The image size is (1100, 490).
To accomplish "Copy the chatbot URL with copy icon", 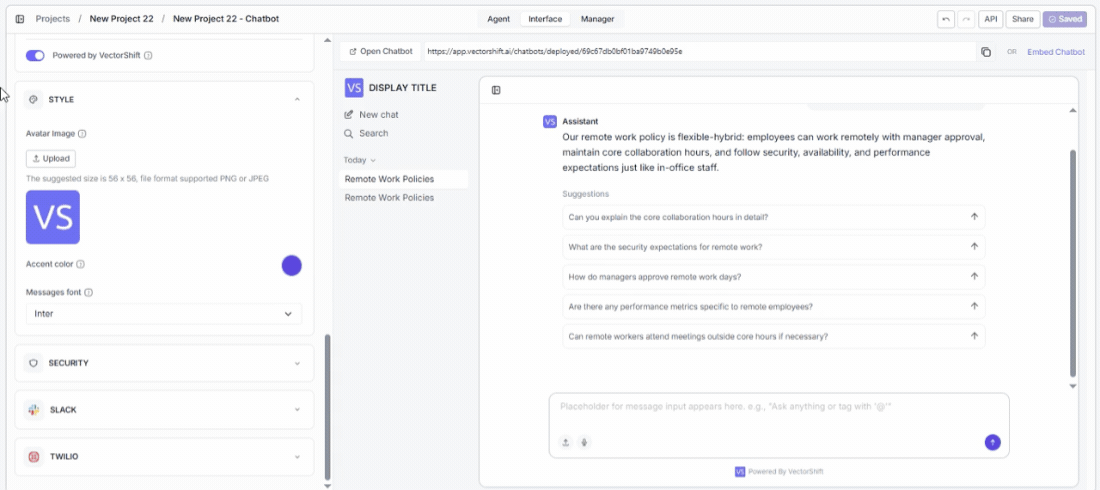I will pos(986,52).
